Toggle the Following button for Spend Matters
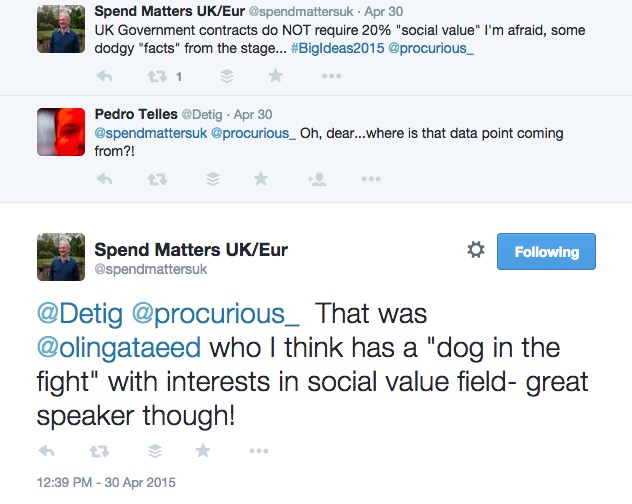Image resolution: width=632 pixels, height=504 pixels. (x=546, y=252)
